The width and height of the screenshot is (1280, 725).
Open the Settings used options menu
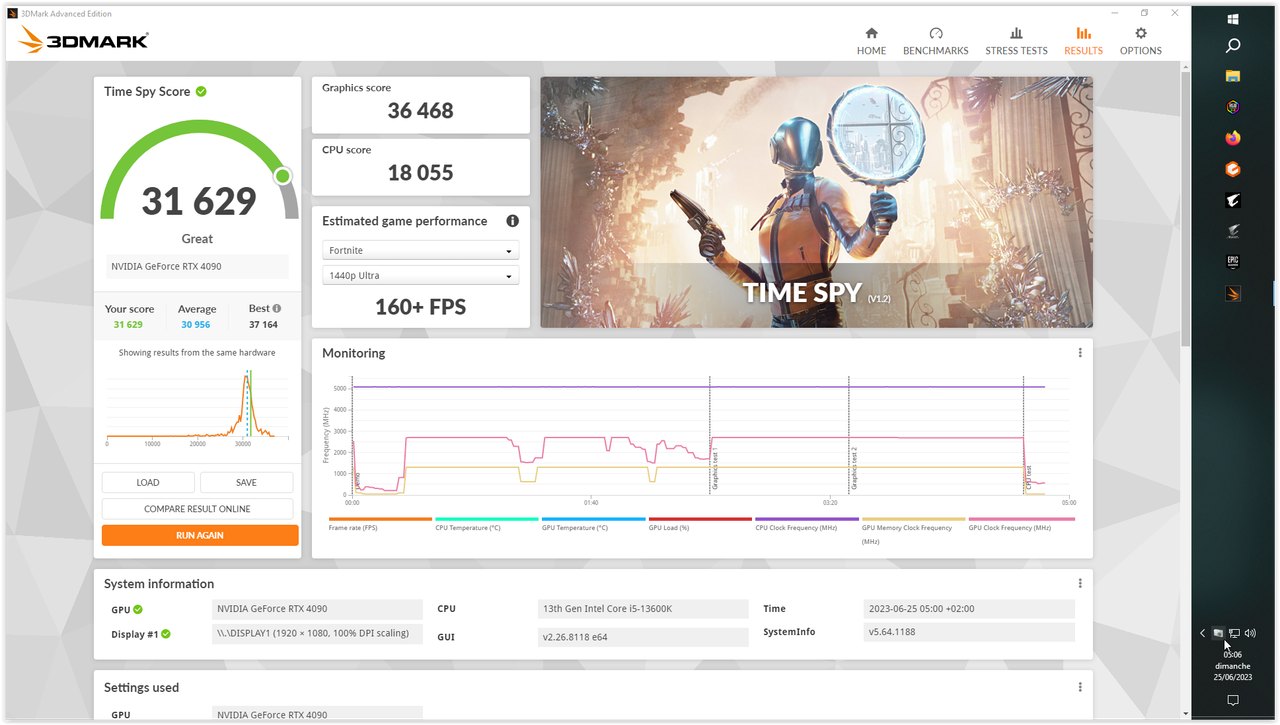click(x=1080, y=688)
